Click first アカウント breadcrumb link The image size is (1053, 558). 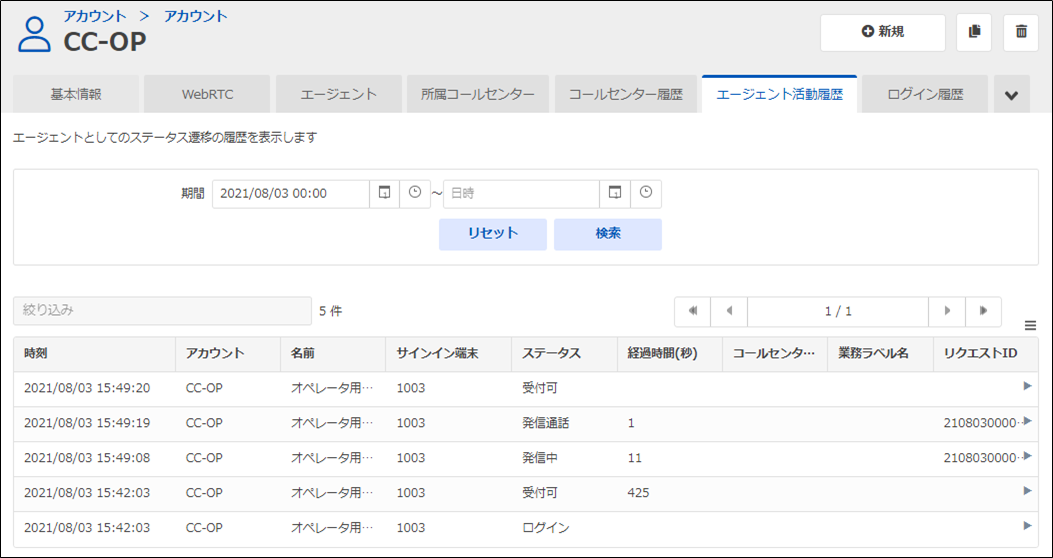pos(95,15)
